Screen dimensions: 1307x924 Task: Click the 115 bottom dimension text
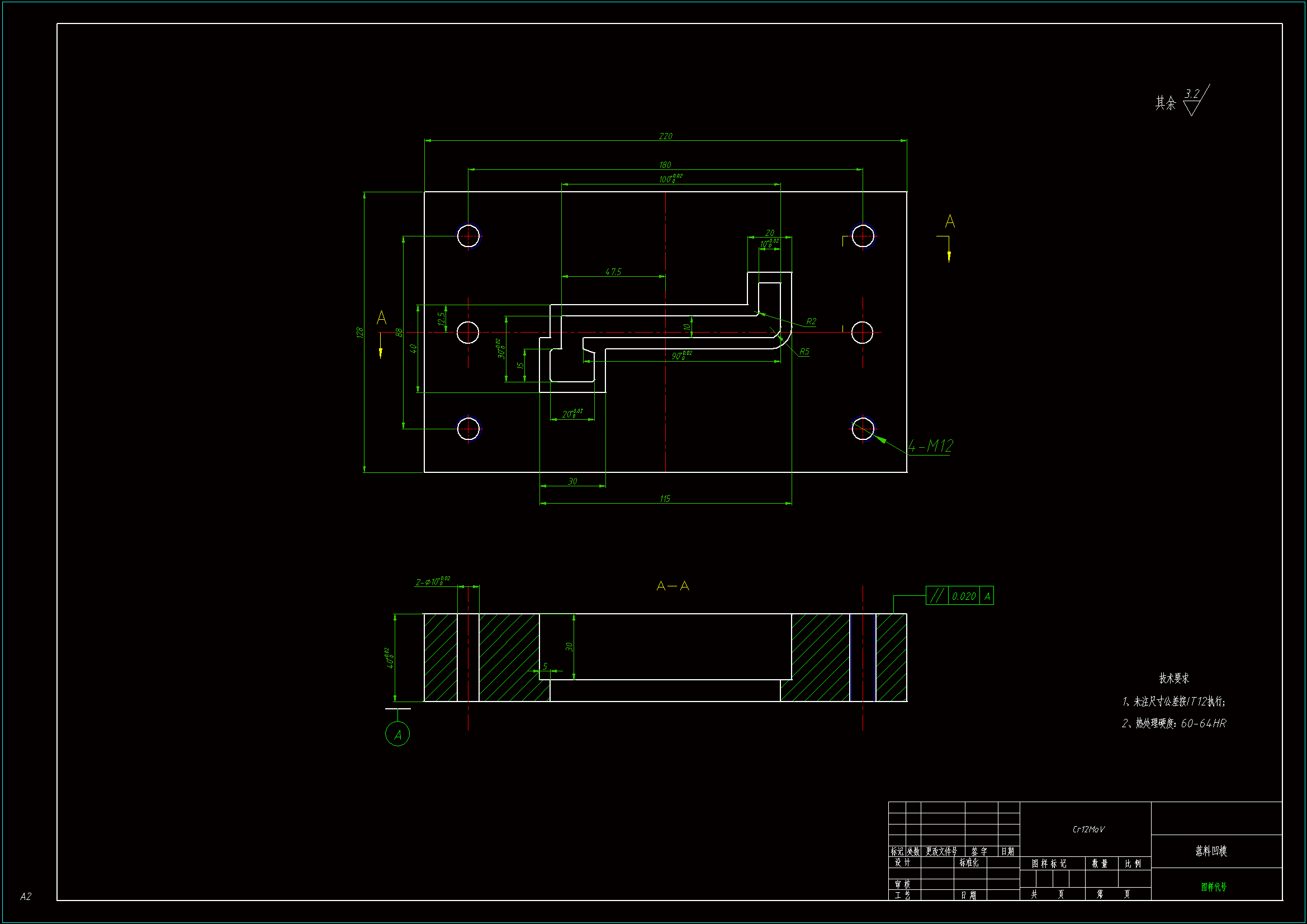(665, 499)
